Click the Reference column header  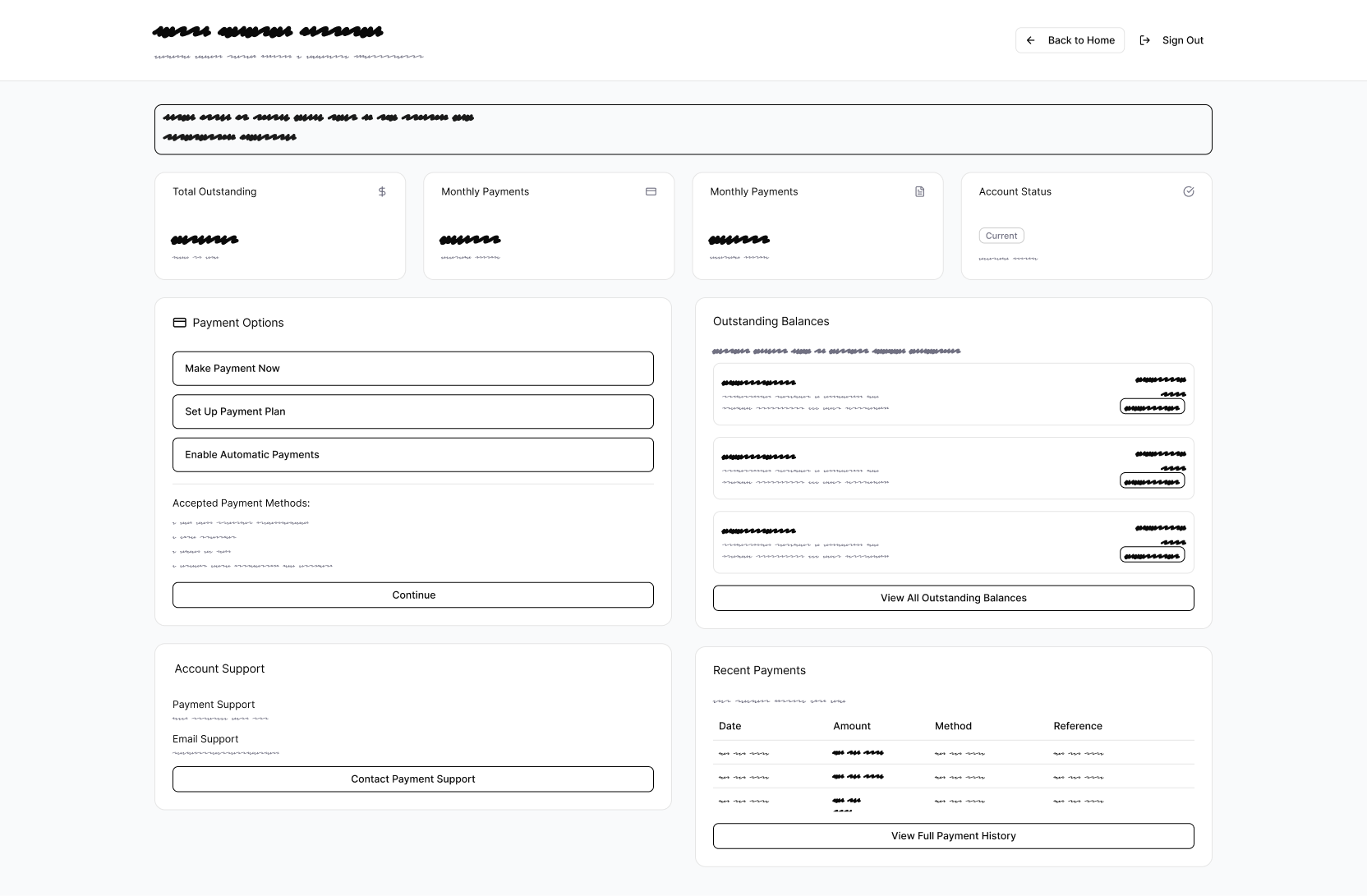point(1078,726)
